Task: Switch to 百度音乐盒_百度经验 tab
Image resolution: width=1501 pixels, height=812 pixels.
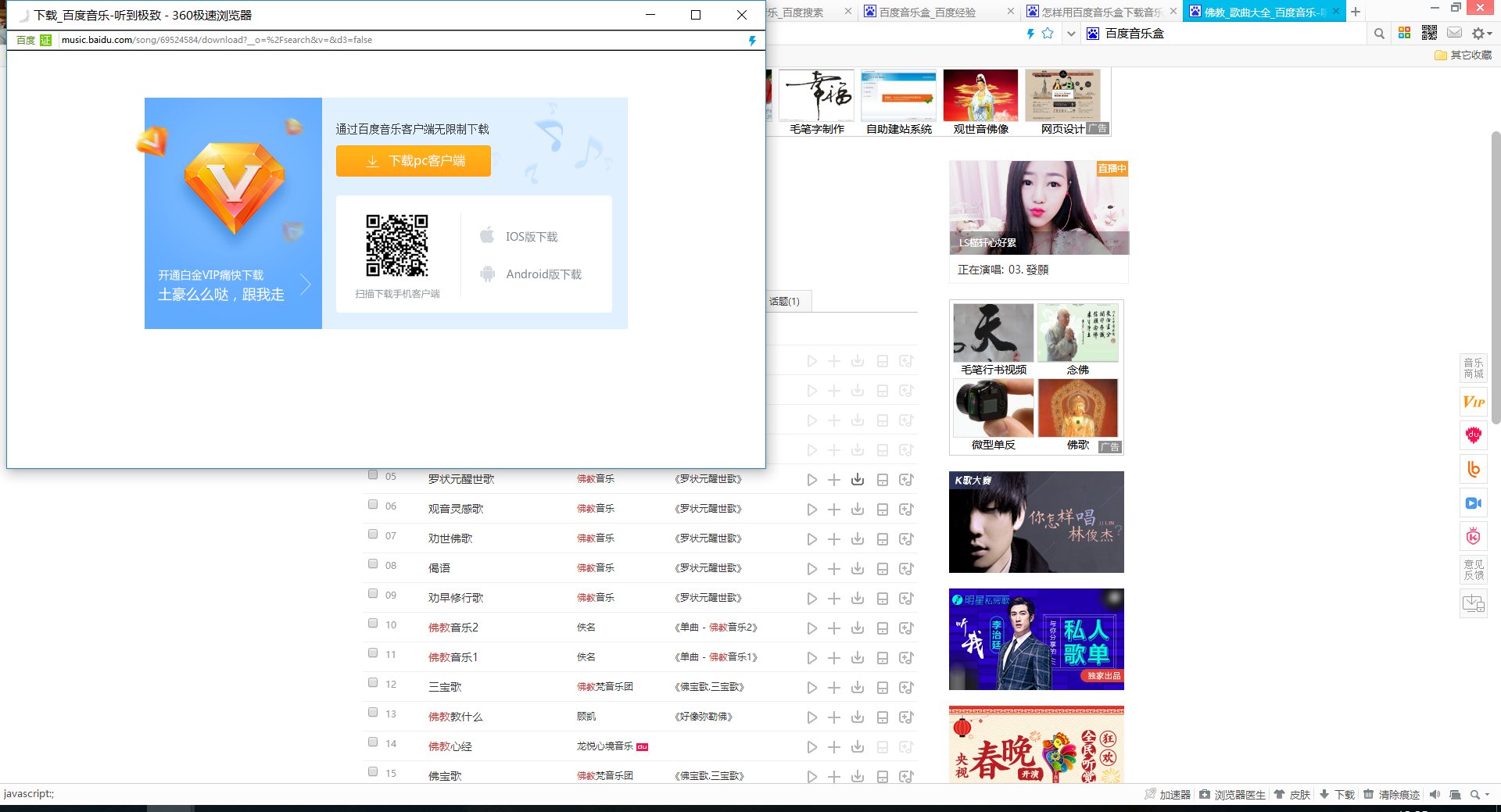Action: click(927, 12)
